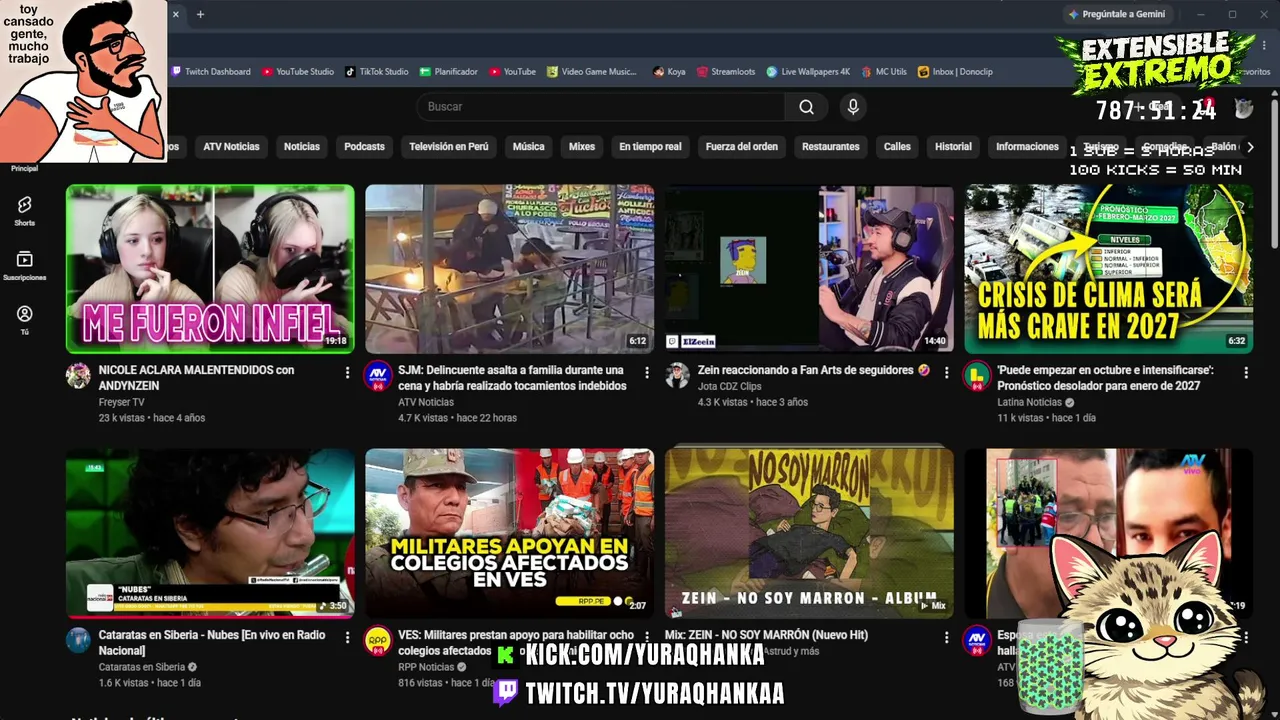Select the Informaciones filter chip
Screen dimensions: 1280x720
[x=1027, y=147]
